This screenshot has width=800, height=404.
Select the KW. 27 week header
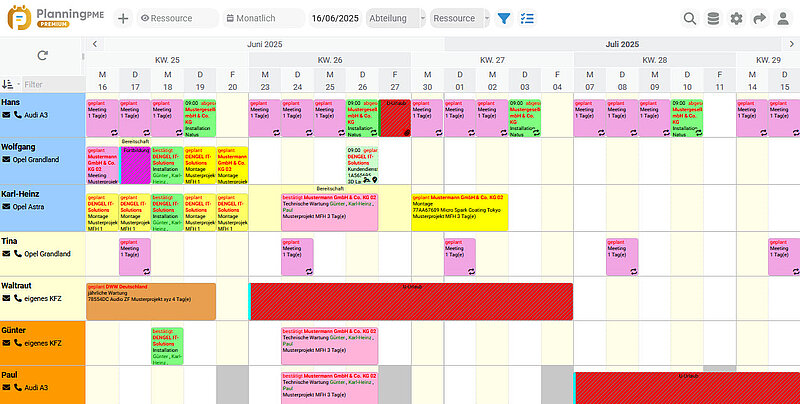click(492, 60)
